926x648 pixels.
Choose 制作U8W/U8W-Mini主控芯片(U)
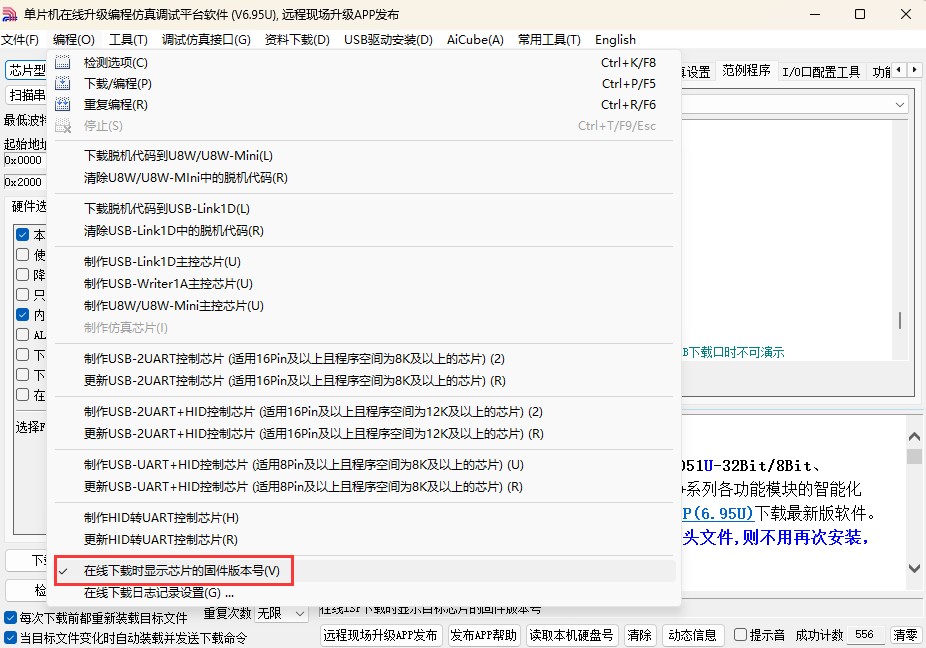click(x=365, y=305)
